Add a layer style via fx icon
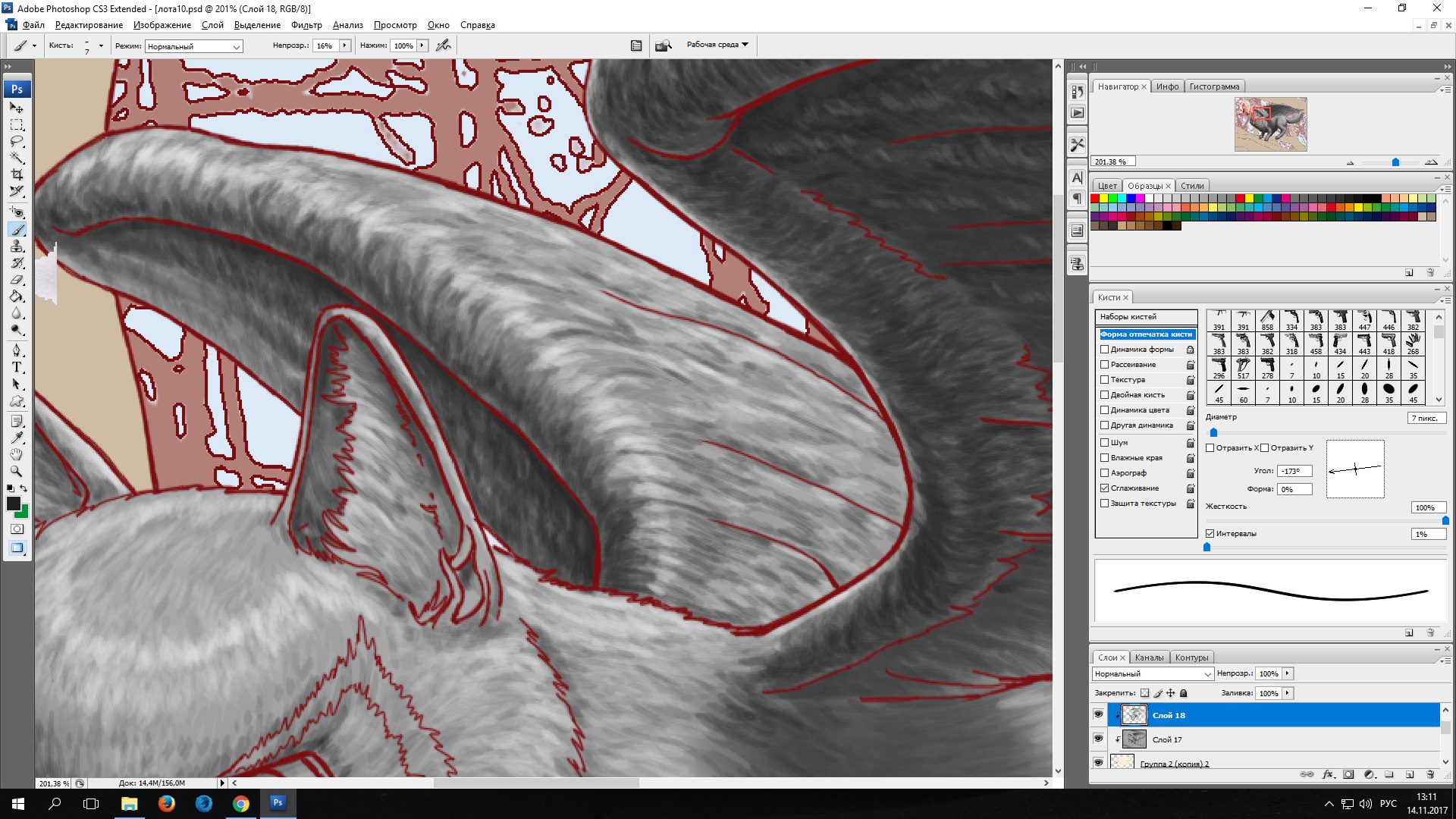Image resolution: width=1456 pixels, height=819 pixels. [1328, 774]
